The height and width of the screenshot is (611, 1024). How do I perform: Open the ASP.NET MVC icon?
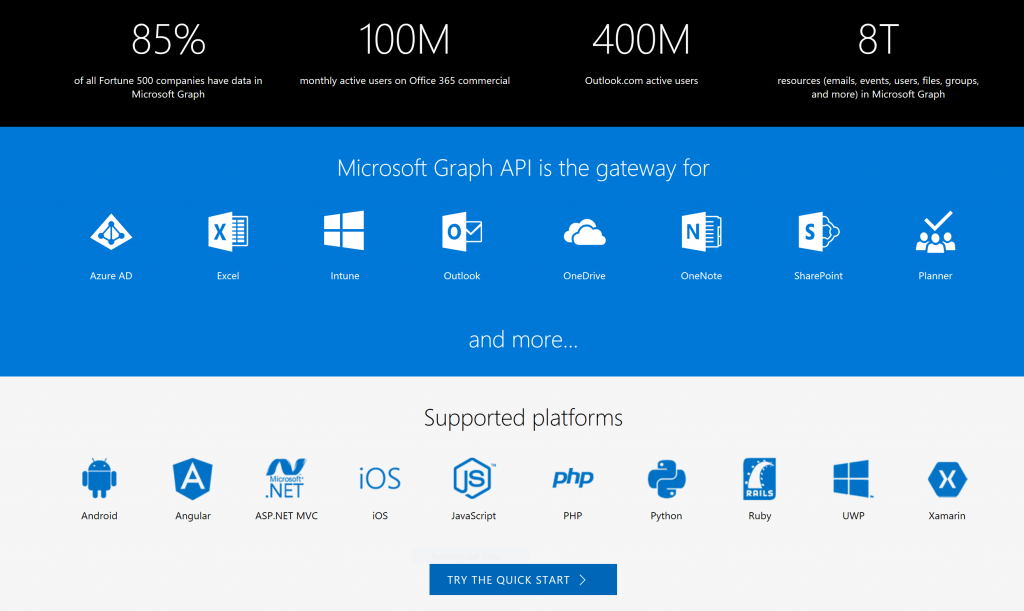[x=286, y=480]
